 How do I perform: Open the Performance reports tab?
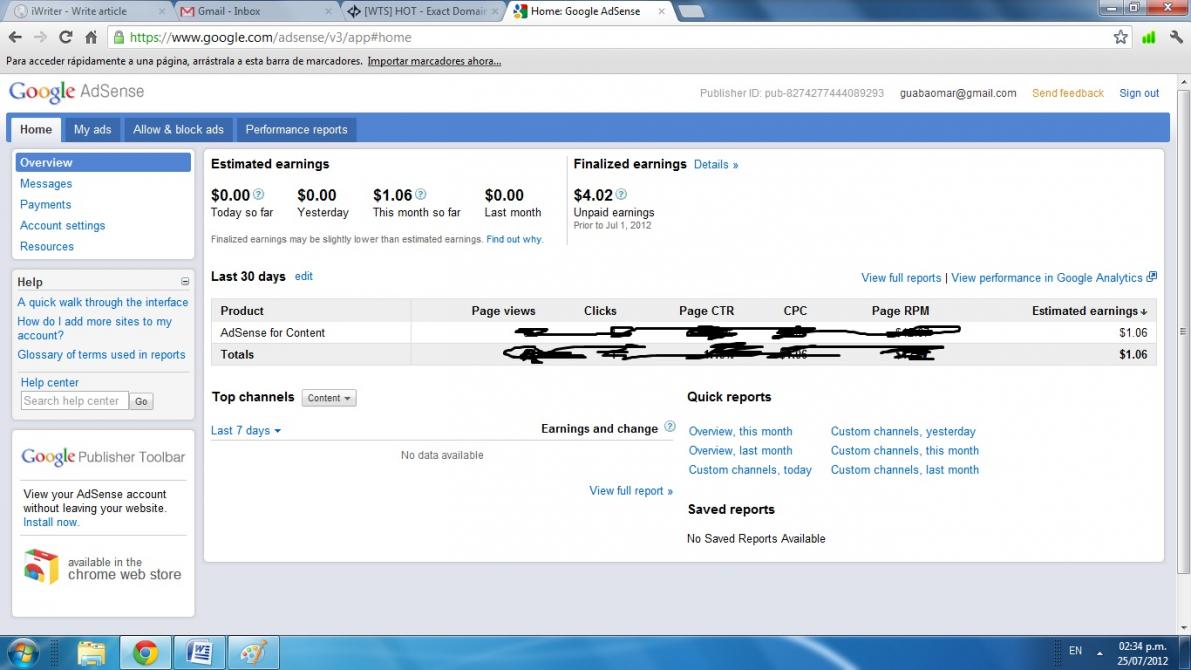pos(296,130)
